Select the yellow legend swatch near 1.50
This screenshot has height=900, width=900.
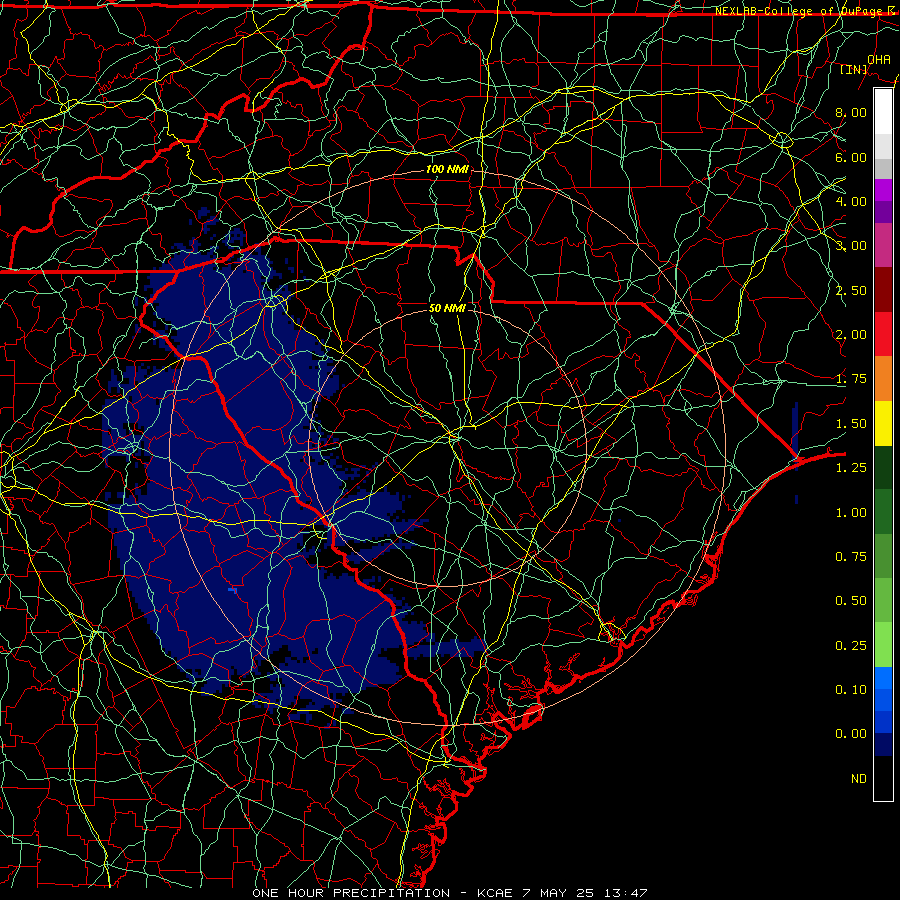click(x=883, y=423)
